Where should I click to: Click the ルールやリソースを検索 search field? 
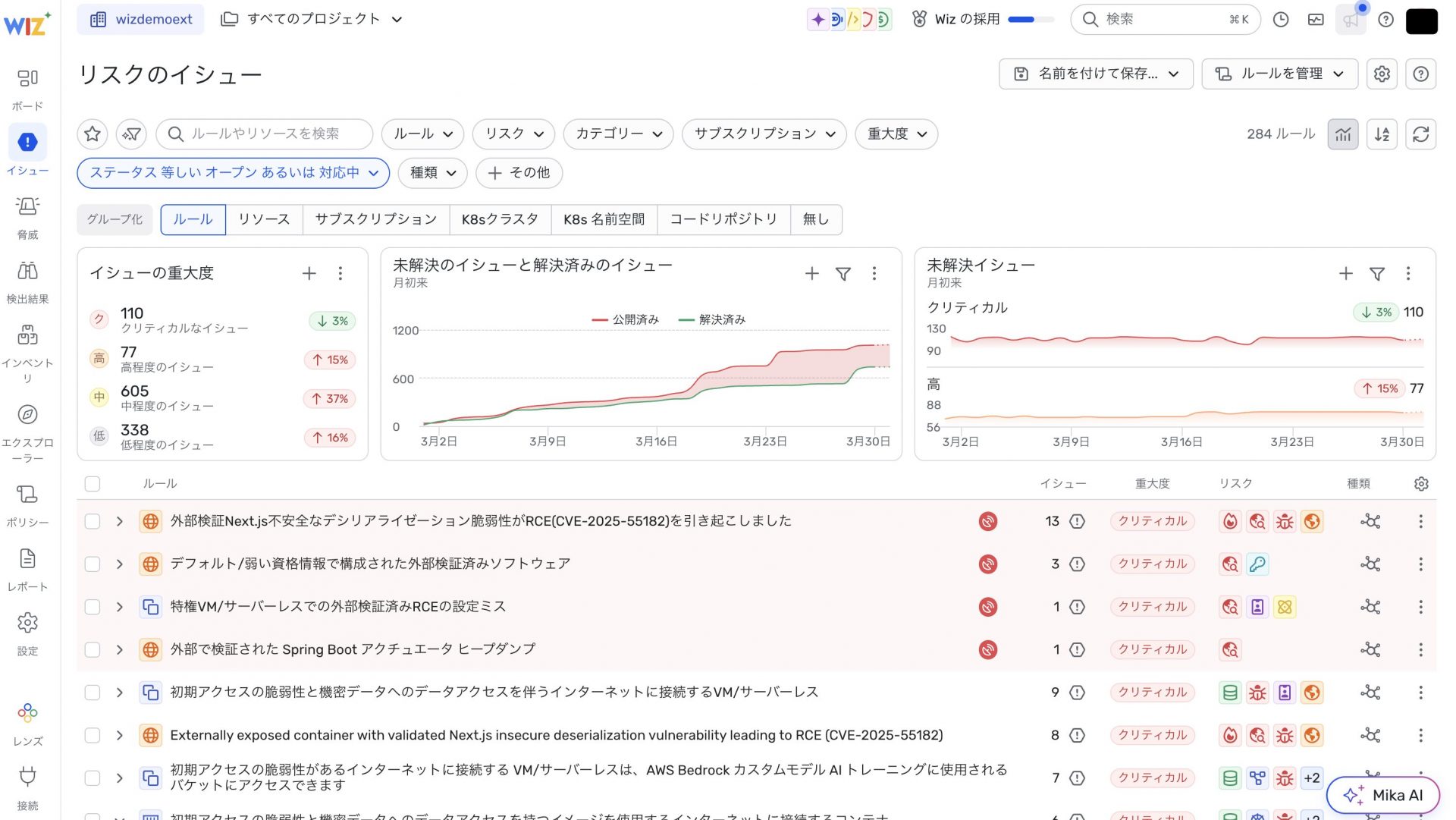click(265, 134)
